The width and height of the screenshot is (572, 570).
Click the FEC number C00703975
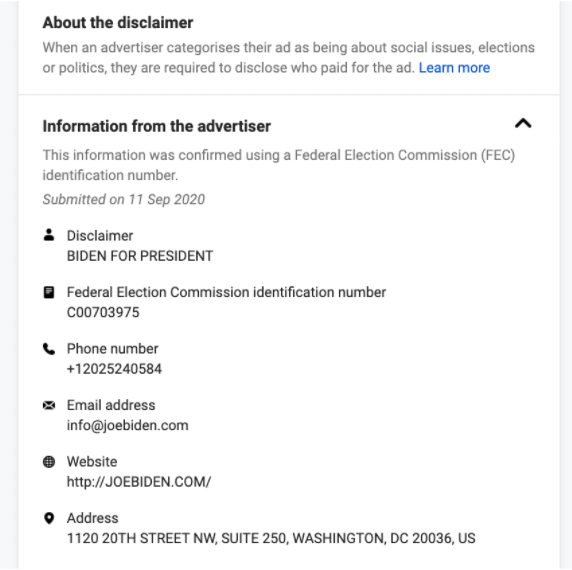click(x=103, y=313)
